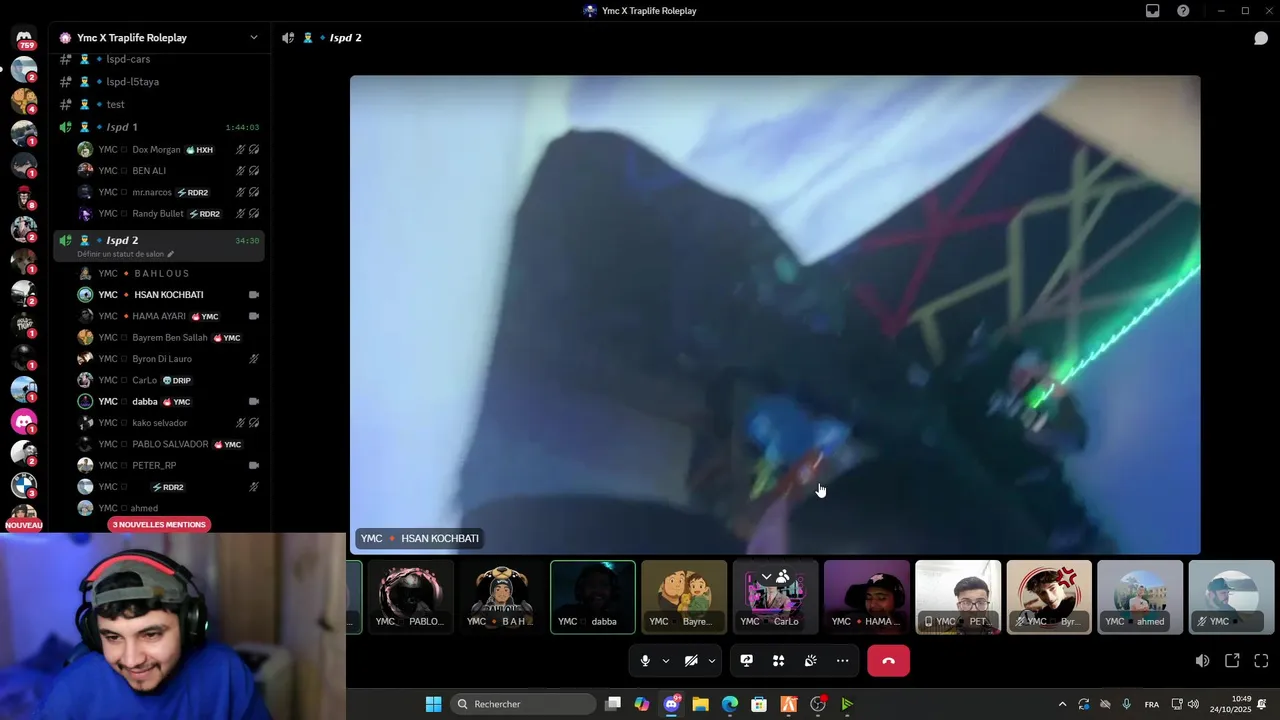1280x720 pixels.
Task: Focus PET... participant tile
Action: click(x=958, y=597)
